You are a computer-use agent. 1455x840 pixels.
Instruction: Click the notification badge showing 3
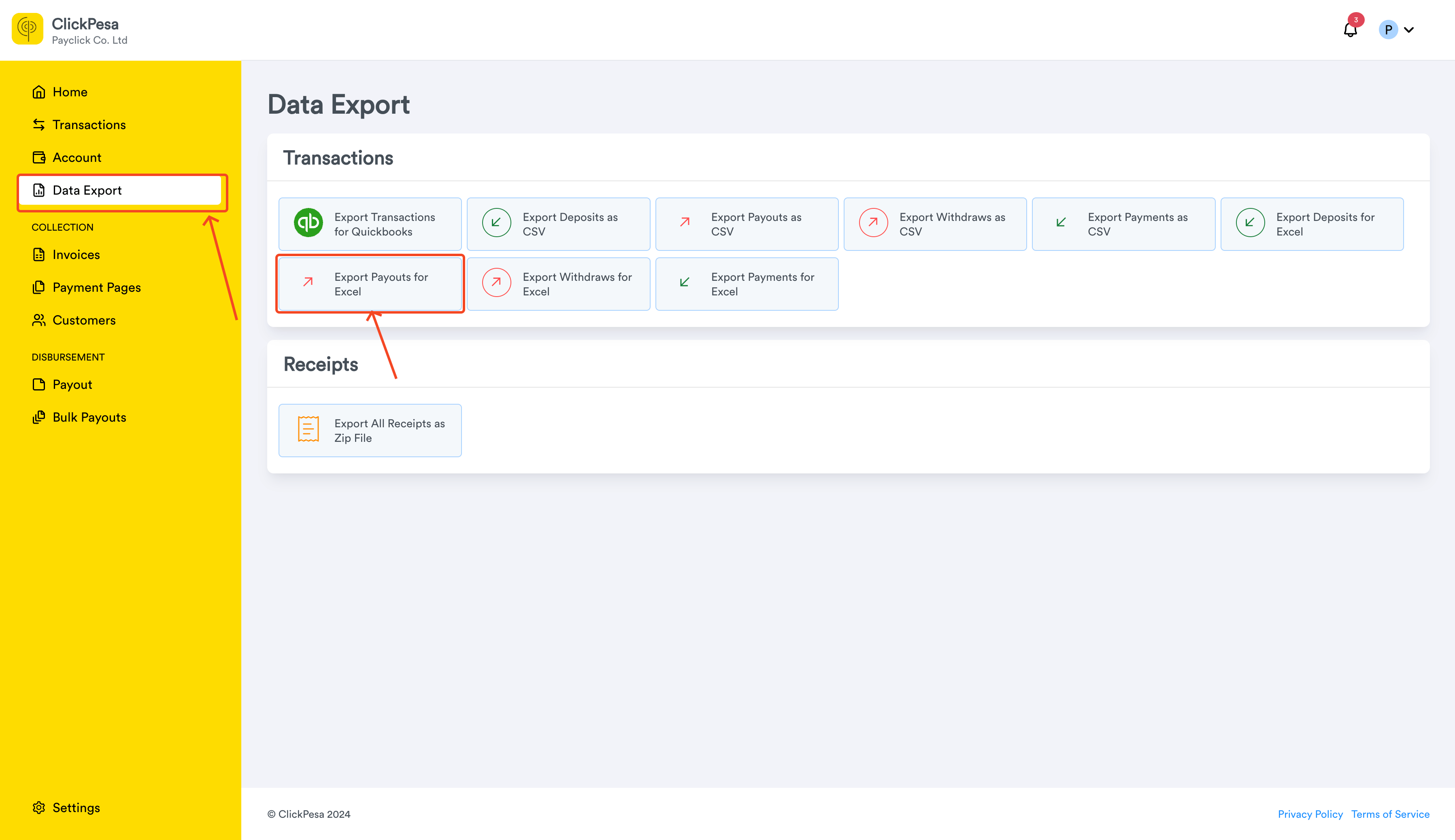[x=1356, y=19]
